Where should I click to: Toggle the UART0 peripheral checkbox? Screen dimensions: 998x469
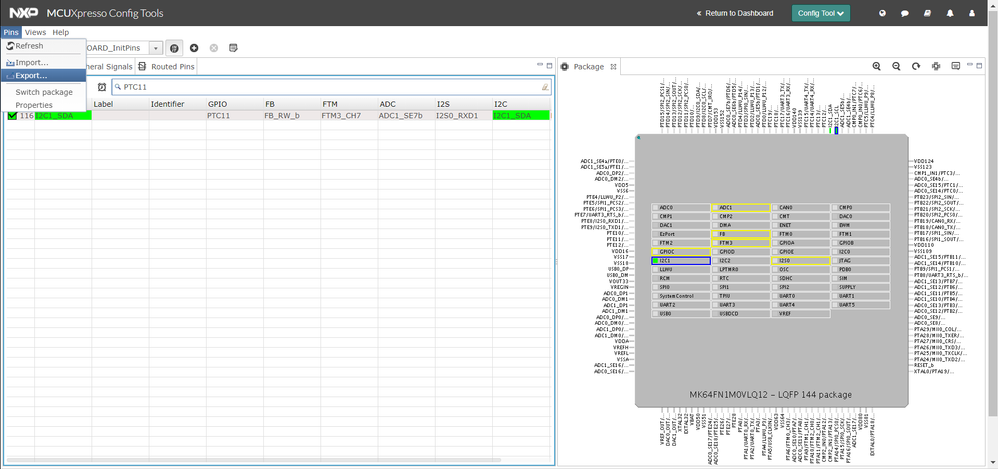(775, 297)
